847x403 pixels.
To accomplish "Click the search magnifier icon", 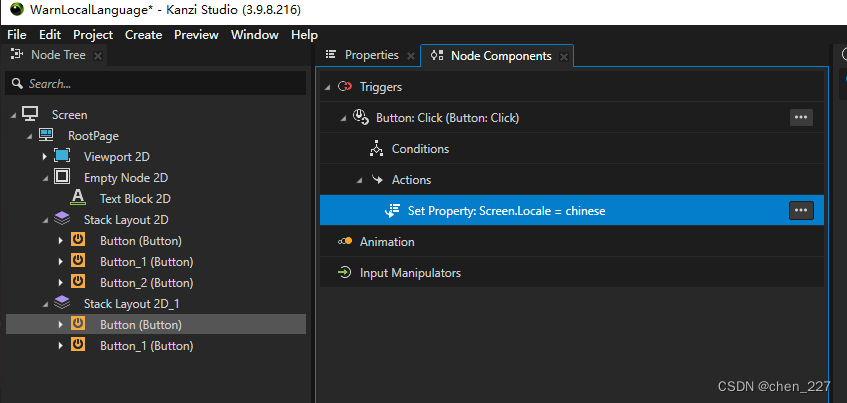I will pyautogui.click(x=17, y=84).
